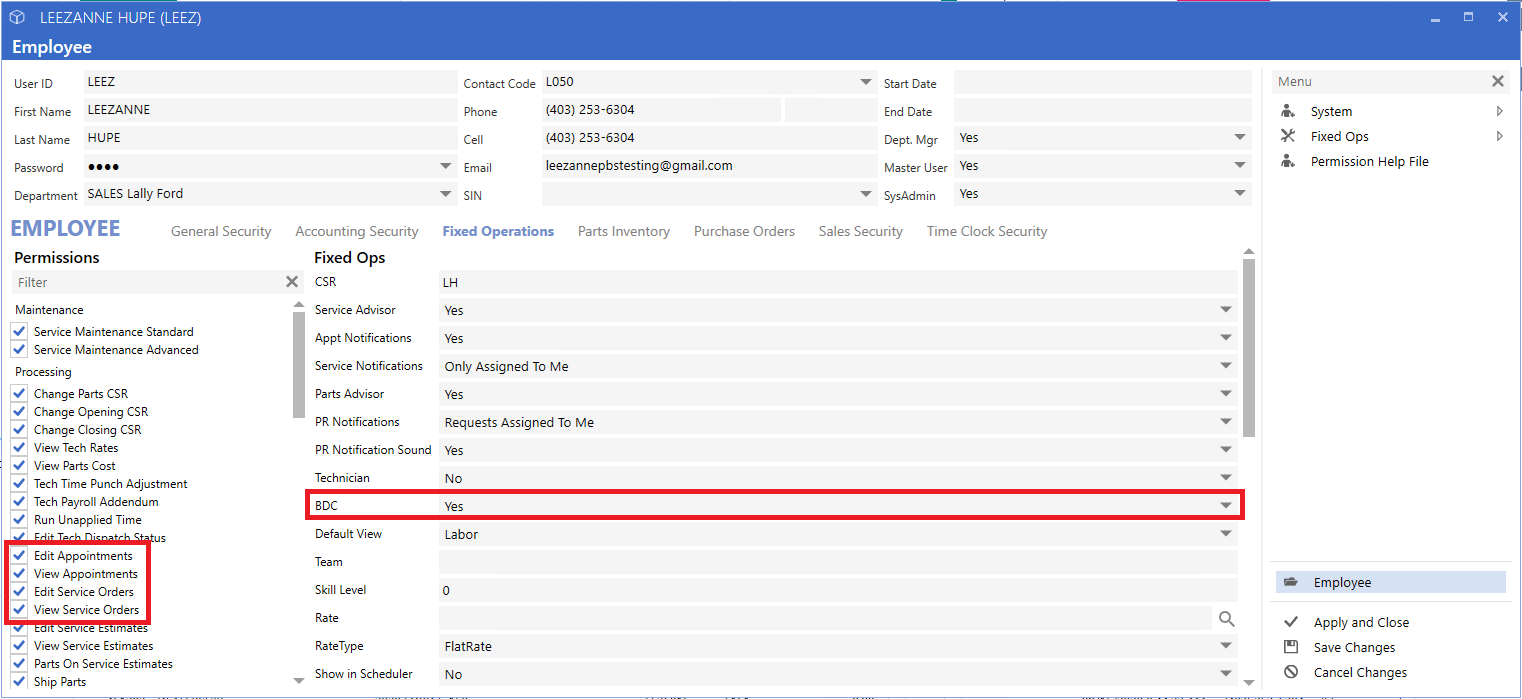Click the Apply and Close checkmark icon
Viewport: 1522px width, 699px height.
click(1291, 622)
